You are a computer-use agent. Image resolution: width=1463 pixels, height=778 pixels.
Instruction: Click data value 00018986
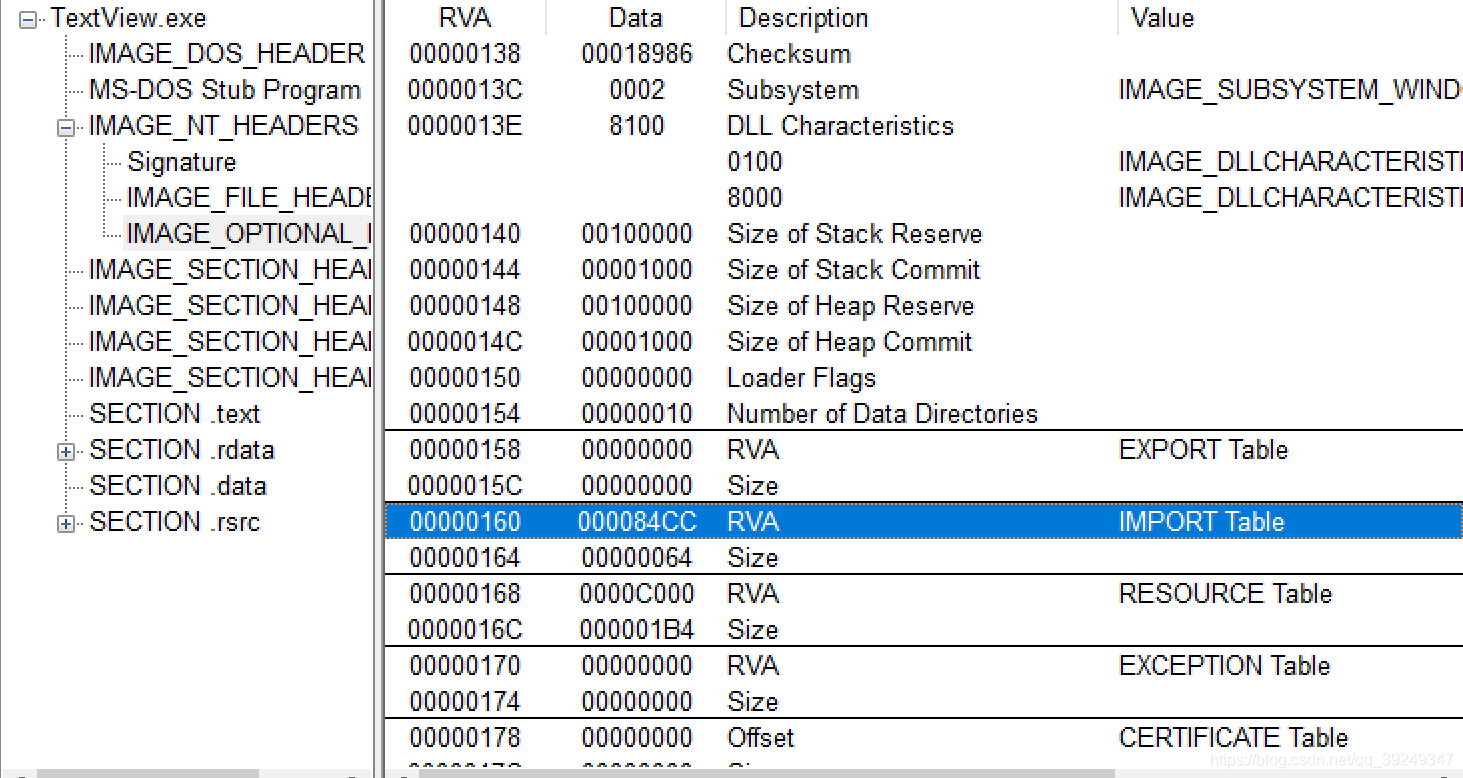click(637, 54)
